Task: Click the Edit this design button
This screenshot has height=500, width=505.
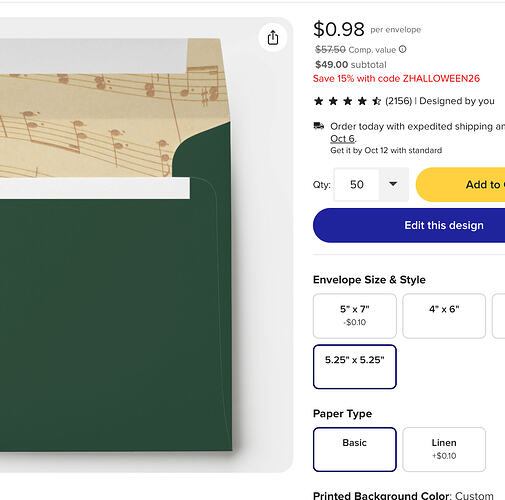Action: tap(409, 225)
